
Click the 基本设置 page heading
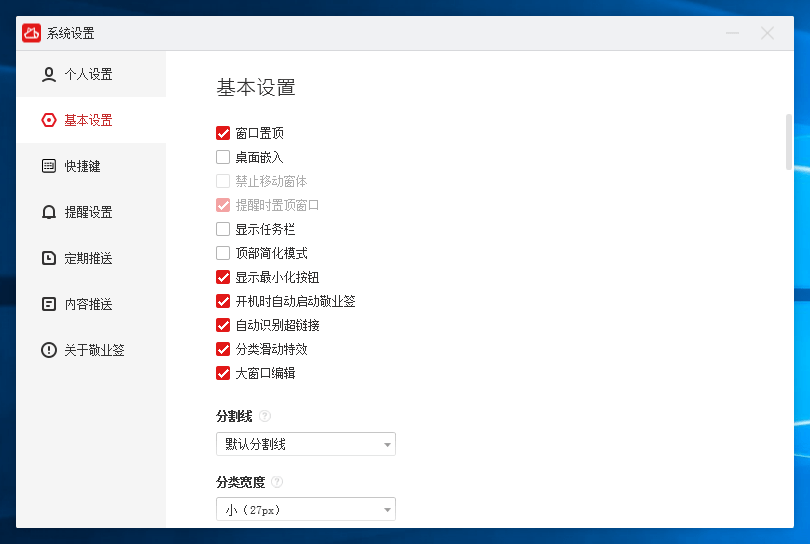tap(256, 88)
